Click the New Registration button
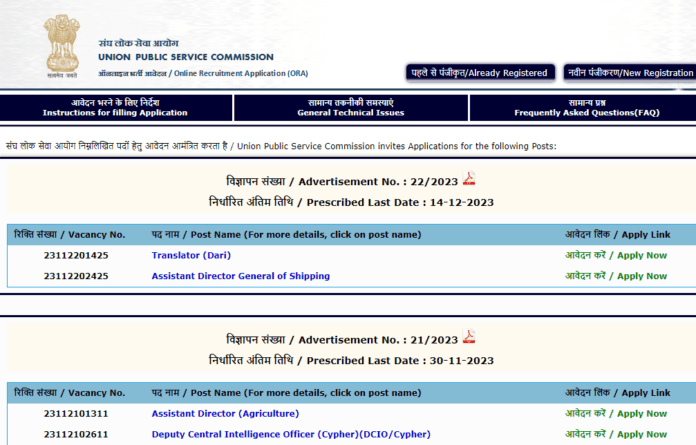This screenshot has width=696, height=445. click(630, 73)
